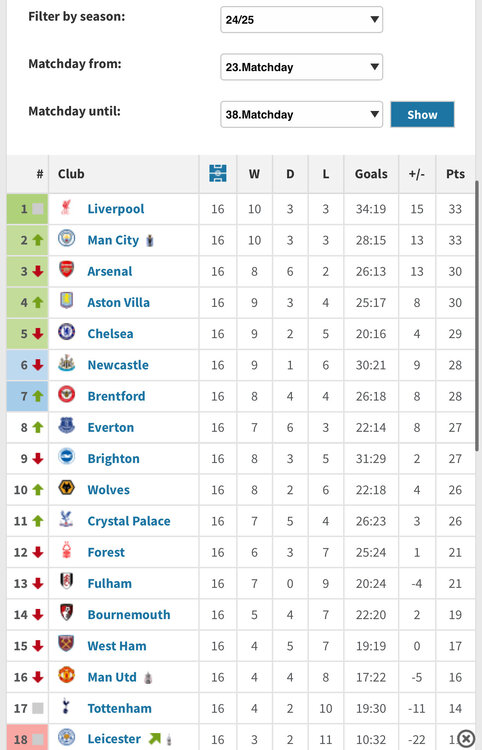Image resolution: width=482 pixels, height=750 pixels.
Task: Click the Arsenal crest icon
Action: (66, 269)
